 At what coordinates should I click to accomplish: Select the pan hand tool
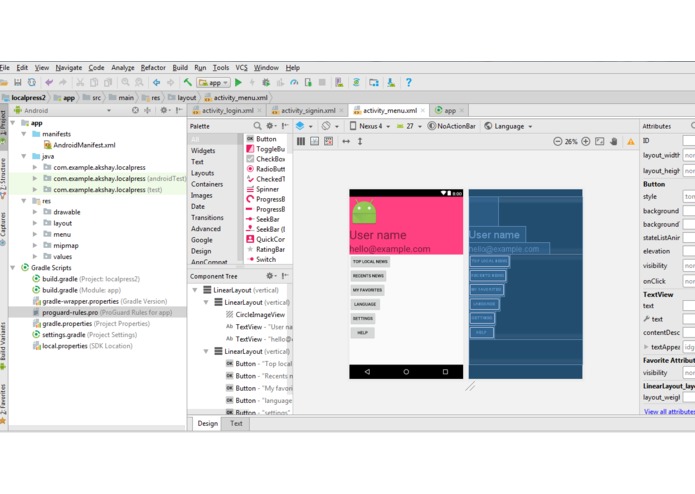[x=614, y=142]
